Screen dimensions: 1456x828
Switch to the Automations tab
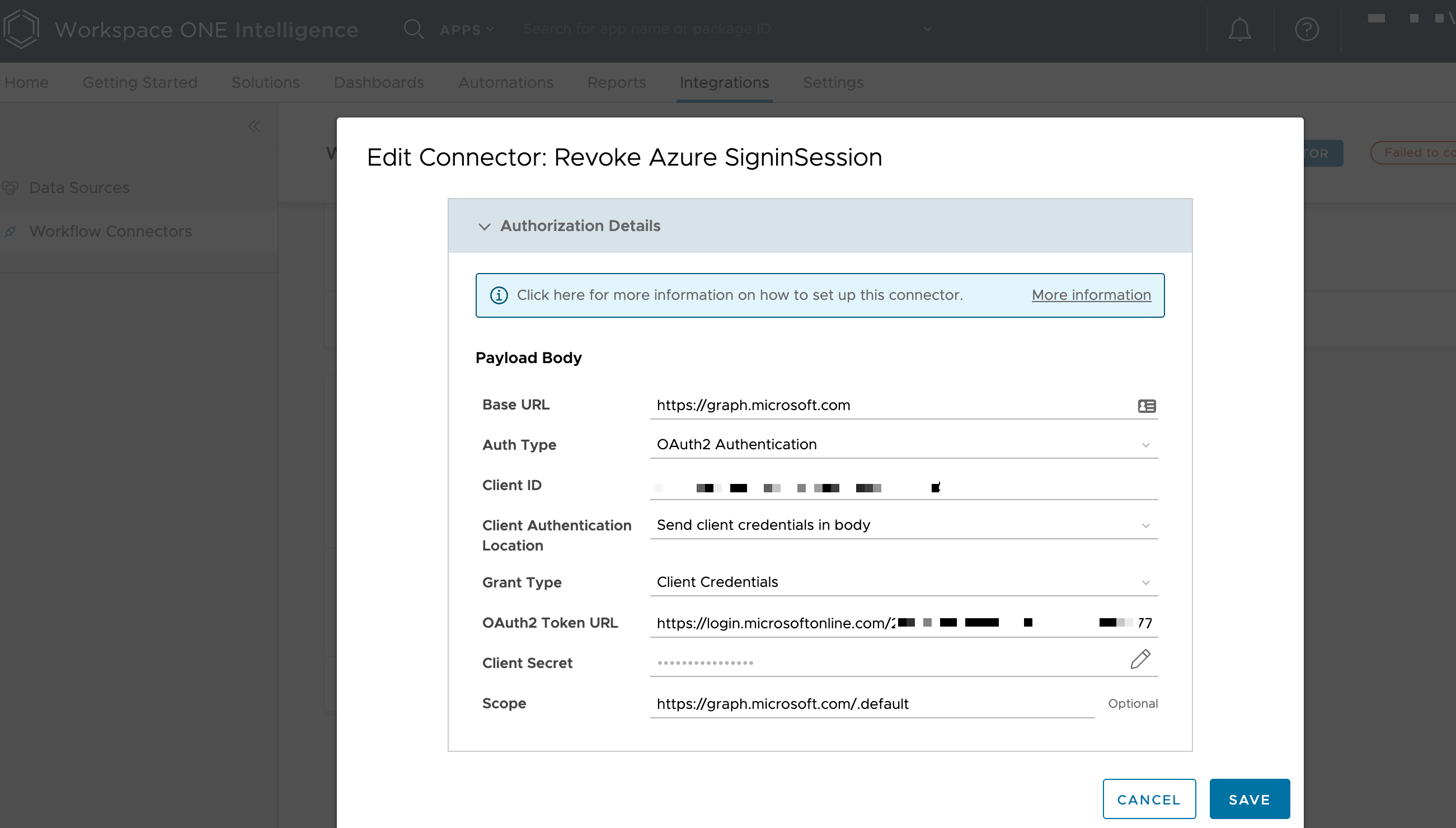click(506, 82)
